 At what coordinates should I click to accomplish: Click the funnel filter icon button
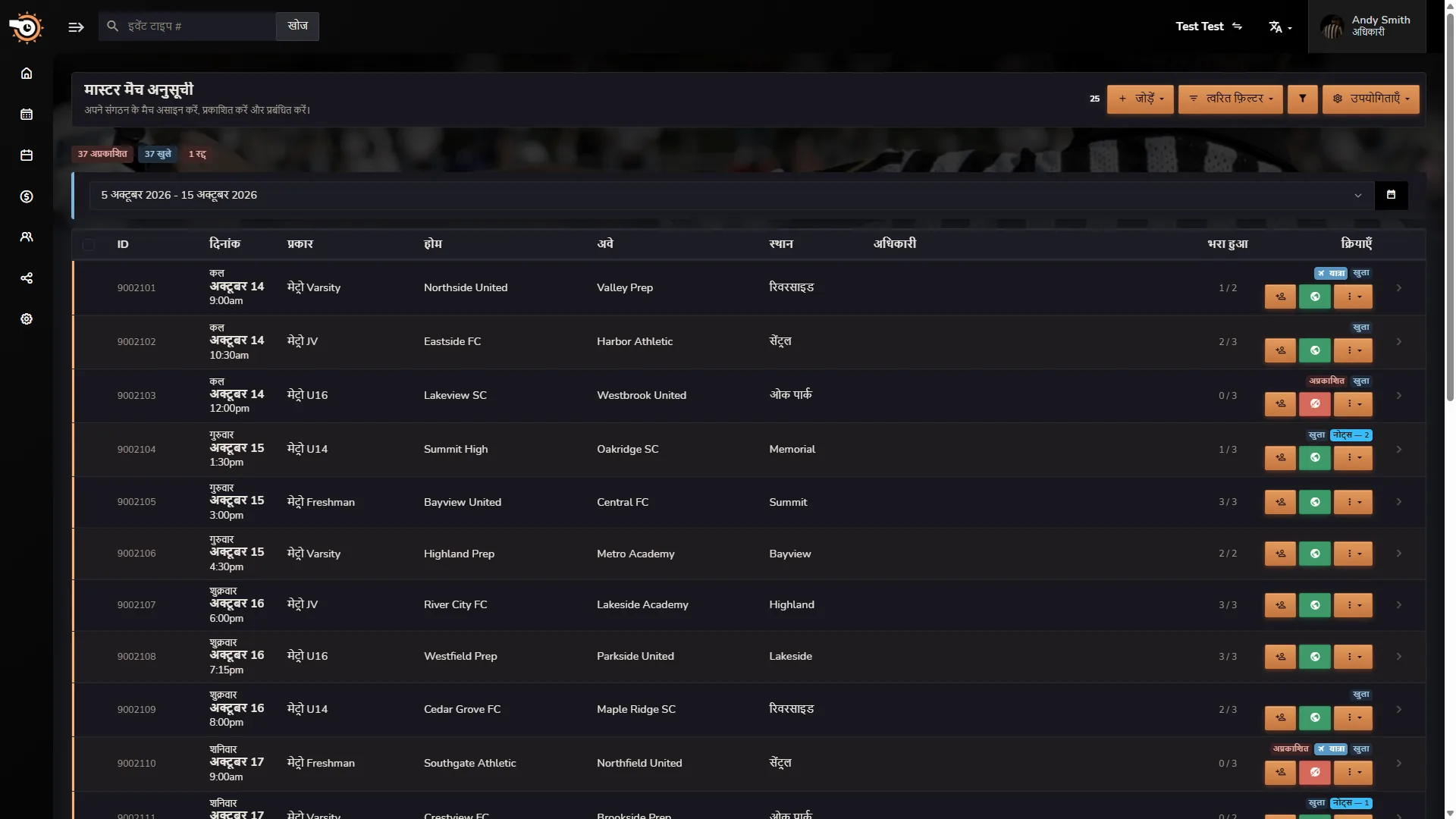click(1302, 99)
